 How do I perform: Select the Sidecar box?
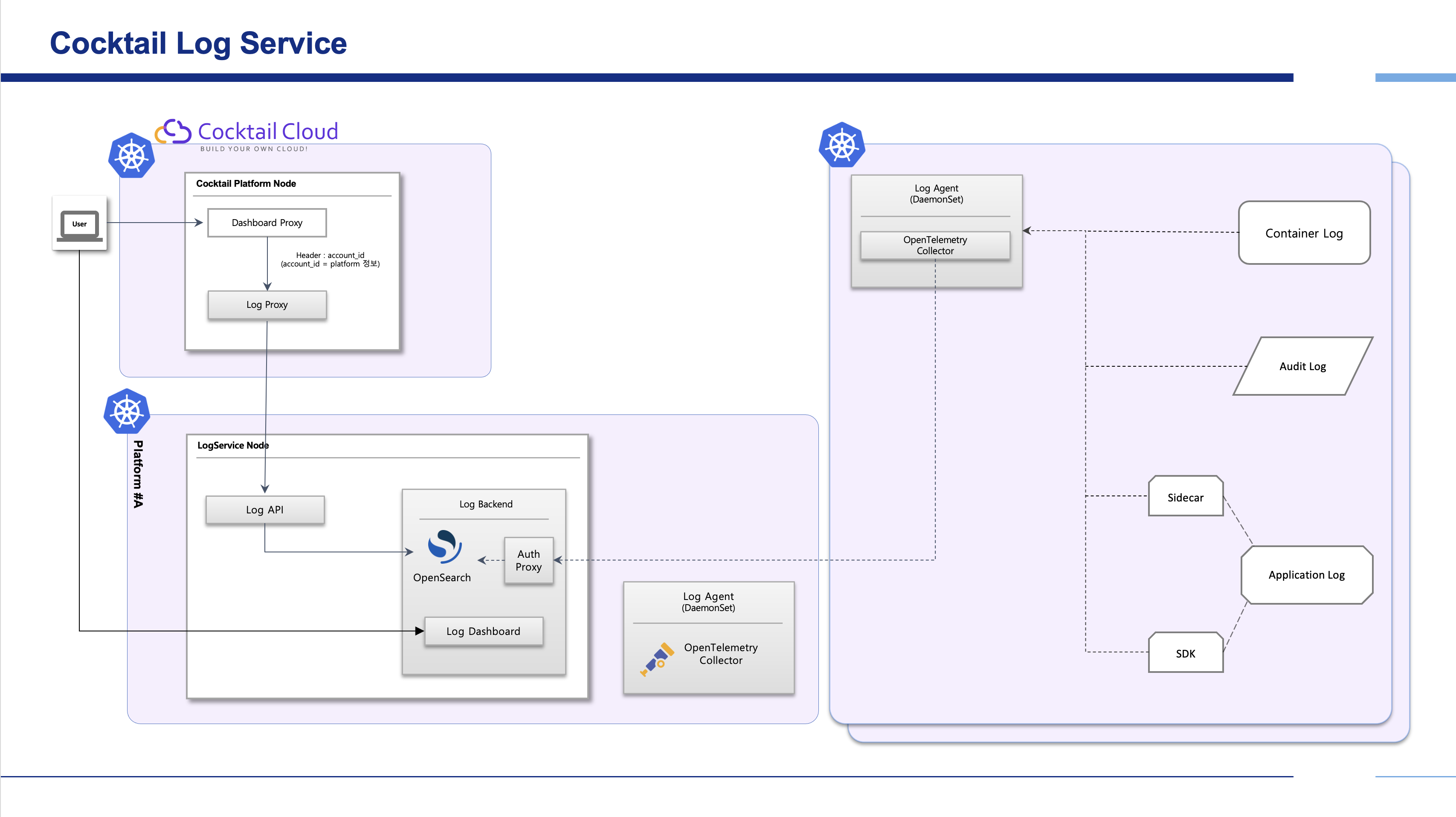[1185, 497]
